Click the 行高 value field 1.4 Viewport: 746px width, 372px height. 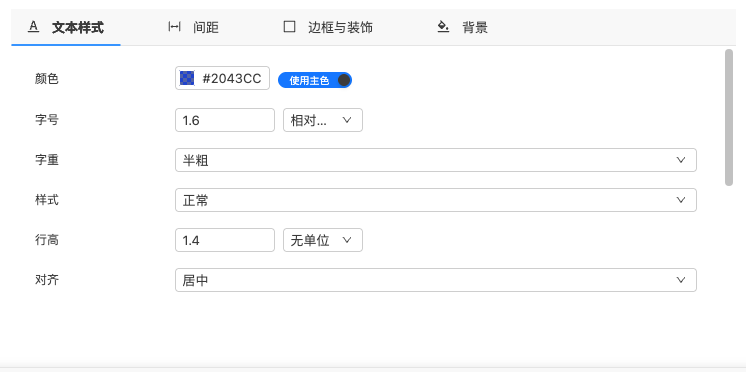[225, 240]
